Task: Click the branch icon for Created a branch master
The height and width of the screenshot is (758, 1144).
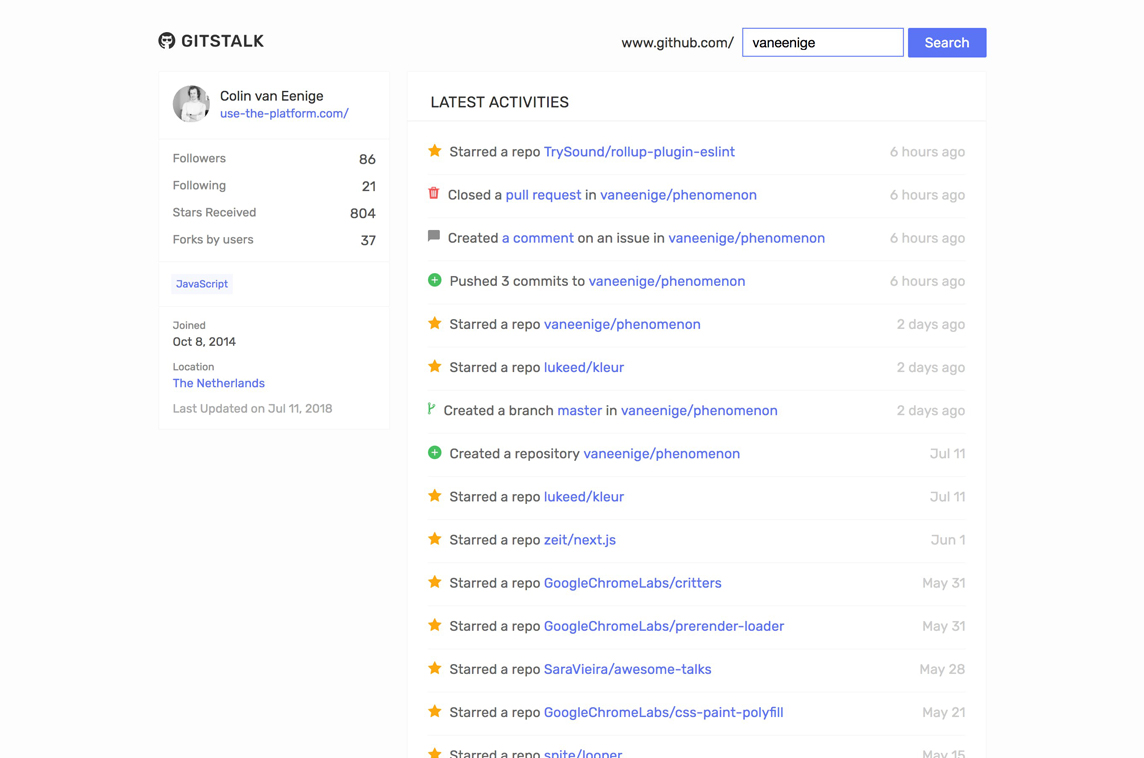Action: 431,409
